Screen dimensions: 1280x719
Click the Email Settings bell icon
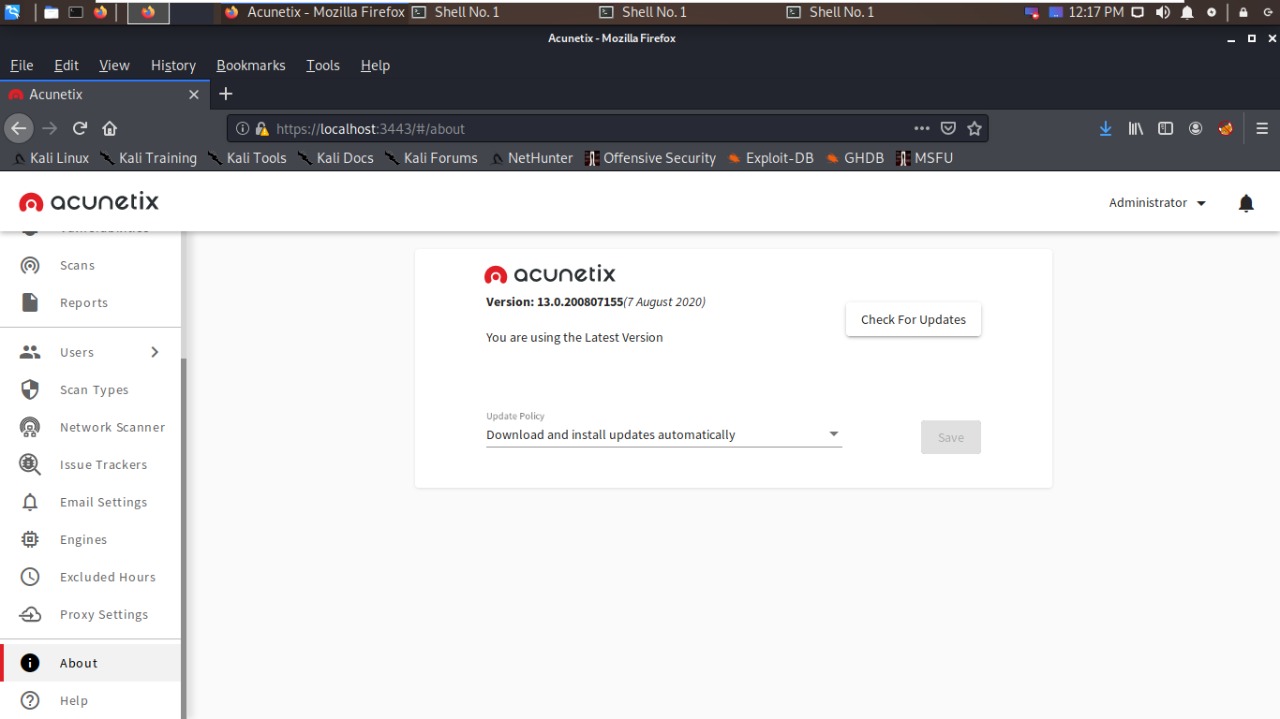pyautogui.click(x=30, y=502)
